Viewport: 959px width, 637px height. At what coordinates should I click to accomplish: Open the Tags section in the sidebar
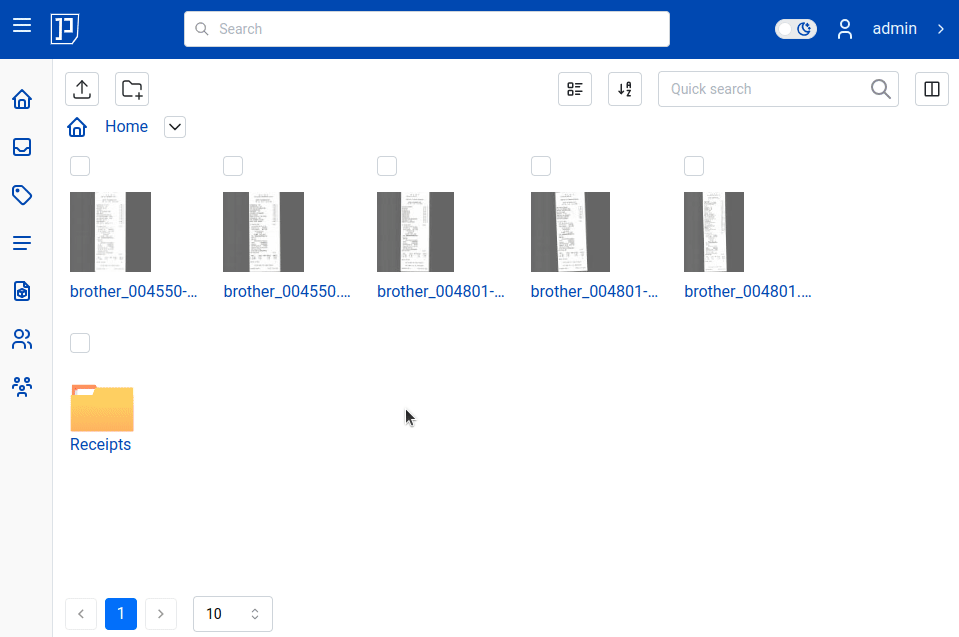(x=22, y=195)
